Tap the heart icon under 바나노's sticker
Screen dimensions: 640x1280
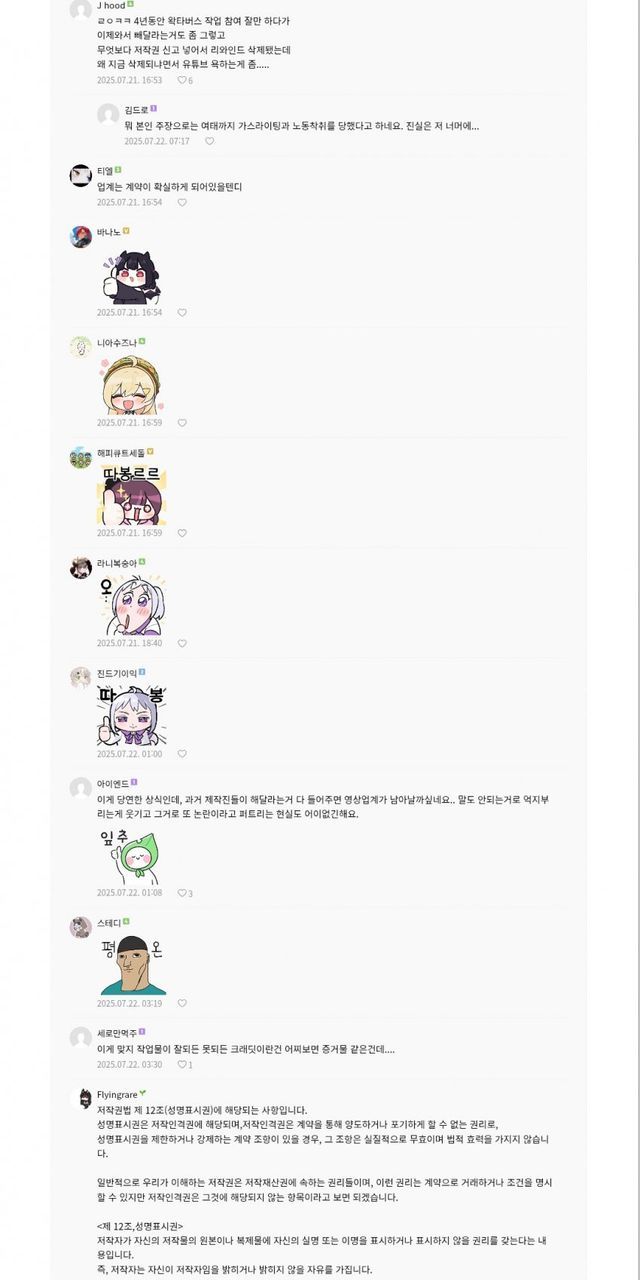click(x=182, y=312)
